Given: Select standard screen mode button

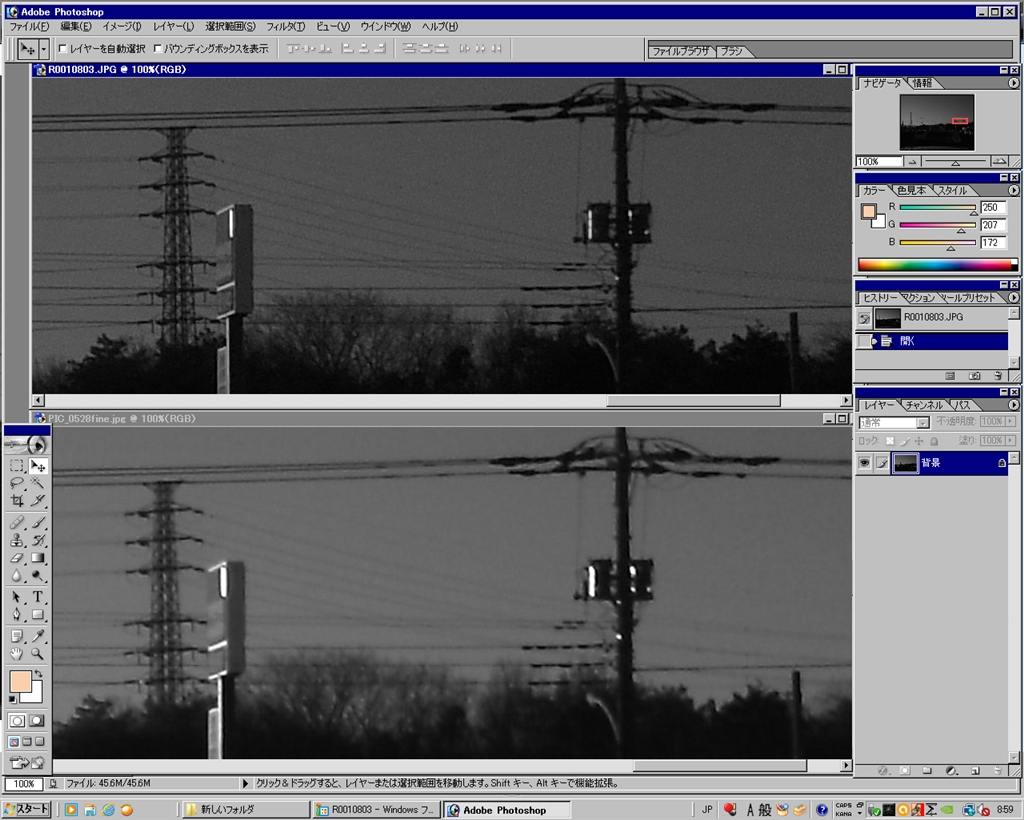Looking at the screenshot, I should 14,742.
